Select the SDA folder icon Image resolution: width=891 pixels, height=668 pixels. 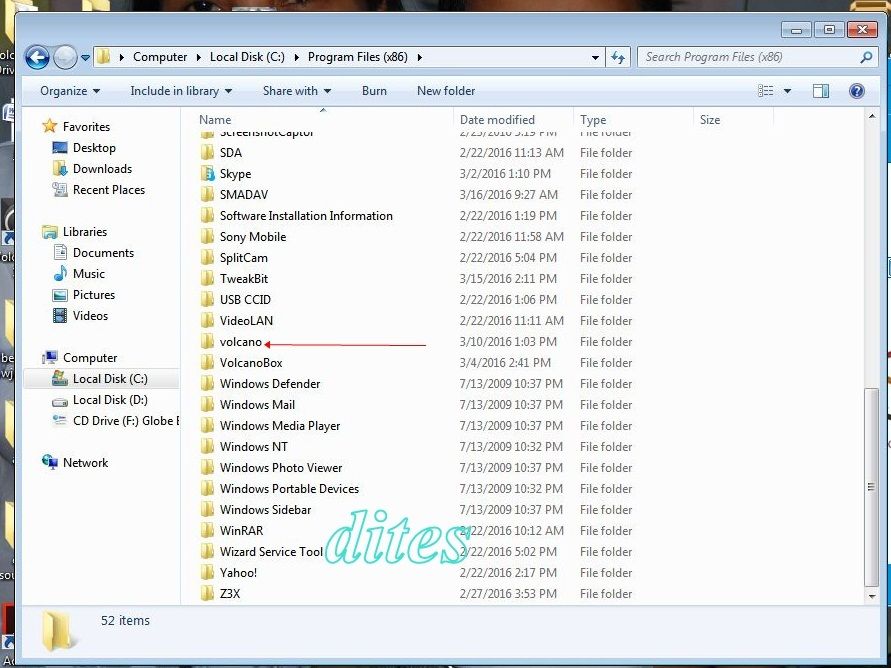click(207, 153)
